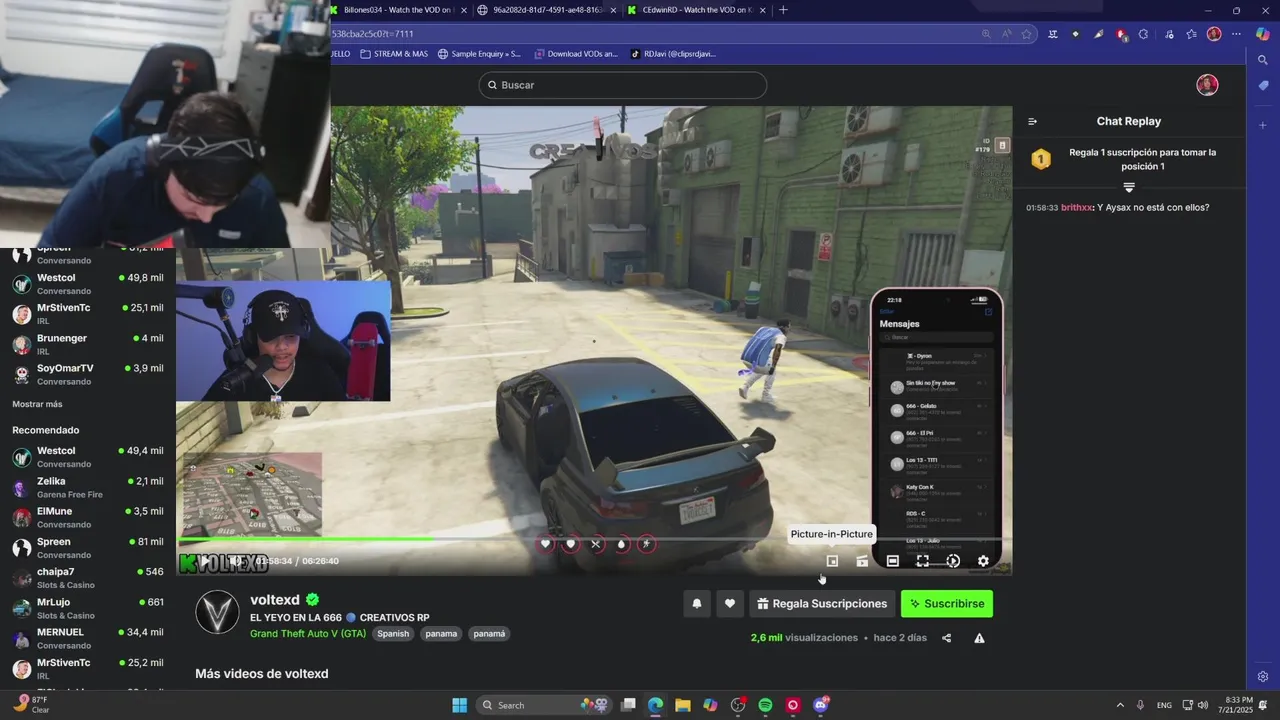This screenshot has height=720, width=1280.
Task: Click the play button on the video
Action: (x=205, y=561)
